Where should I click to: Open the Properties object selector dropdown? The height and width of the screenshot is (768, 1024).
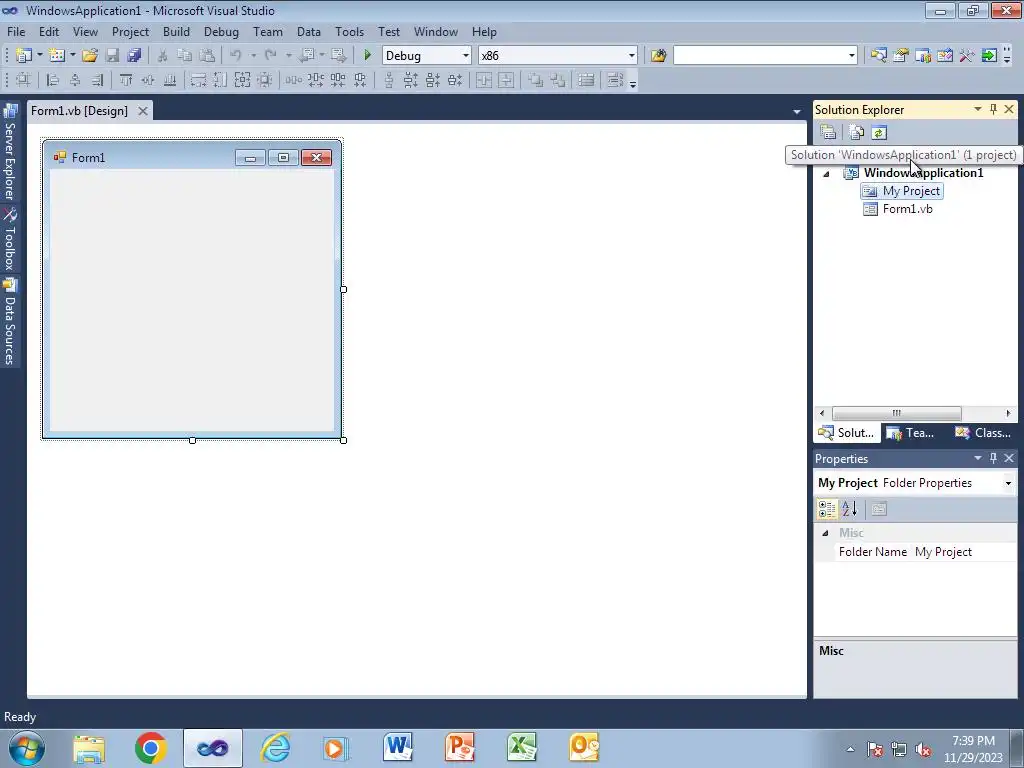tap(1008, 483)
